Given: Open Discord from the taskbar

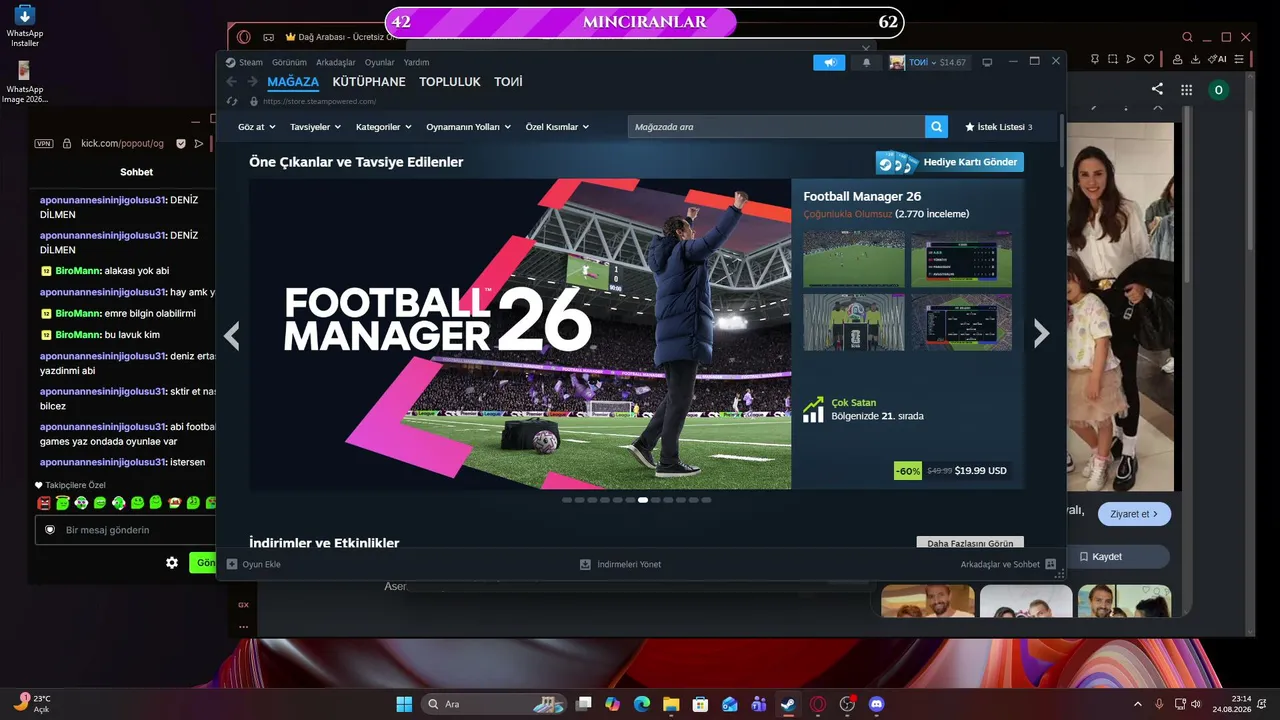Looking at the screenshot, I should point(877,704).
